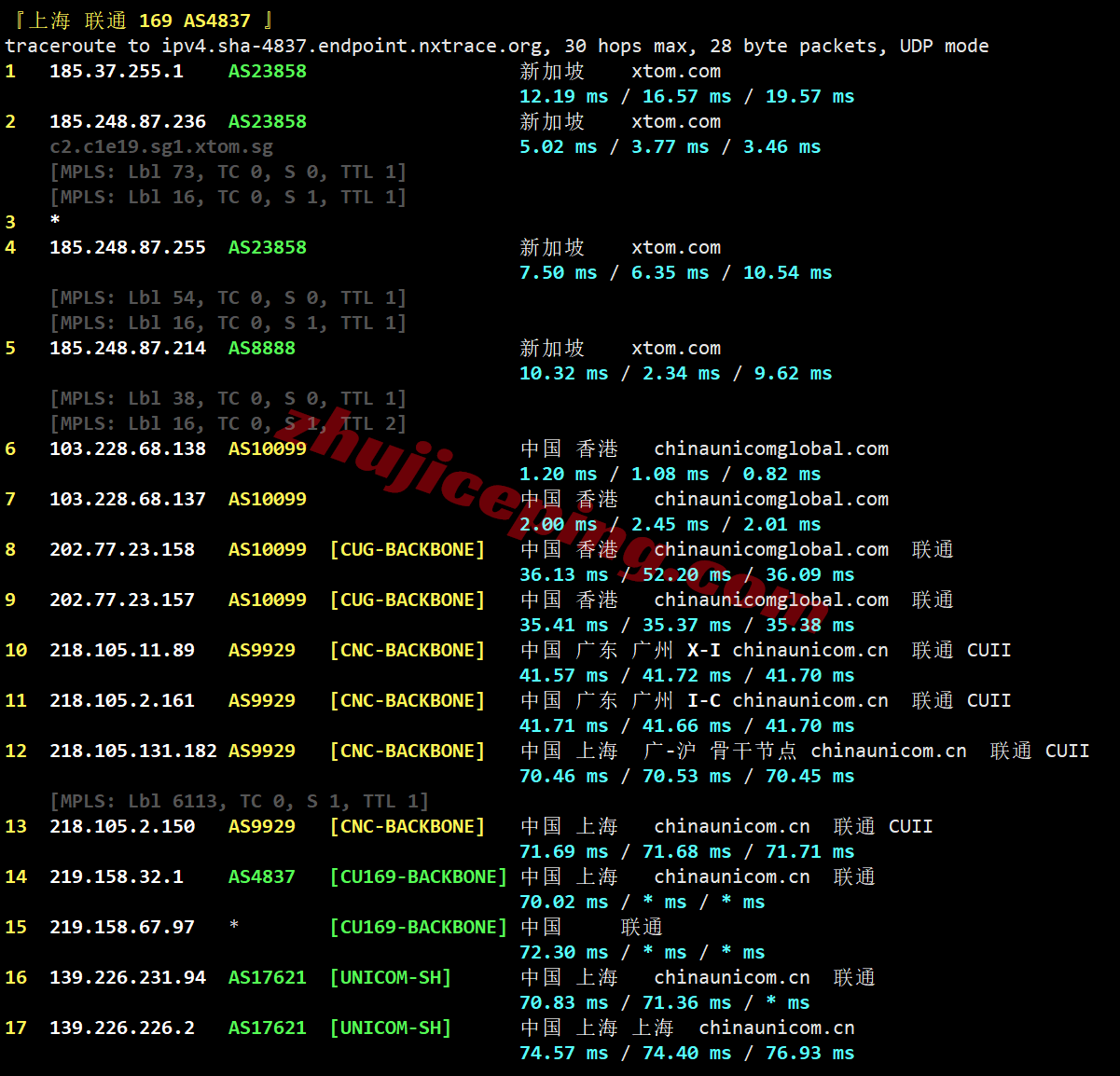Image resolution: width=1120 pixels, height=1076 pixels.
Task: Select the latency value 10.54 ms
Action: [788, 272]
